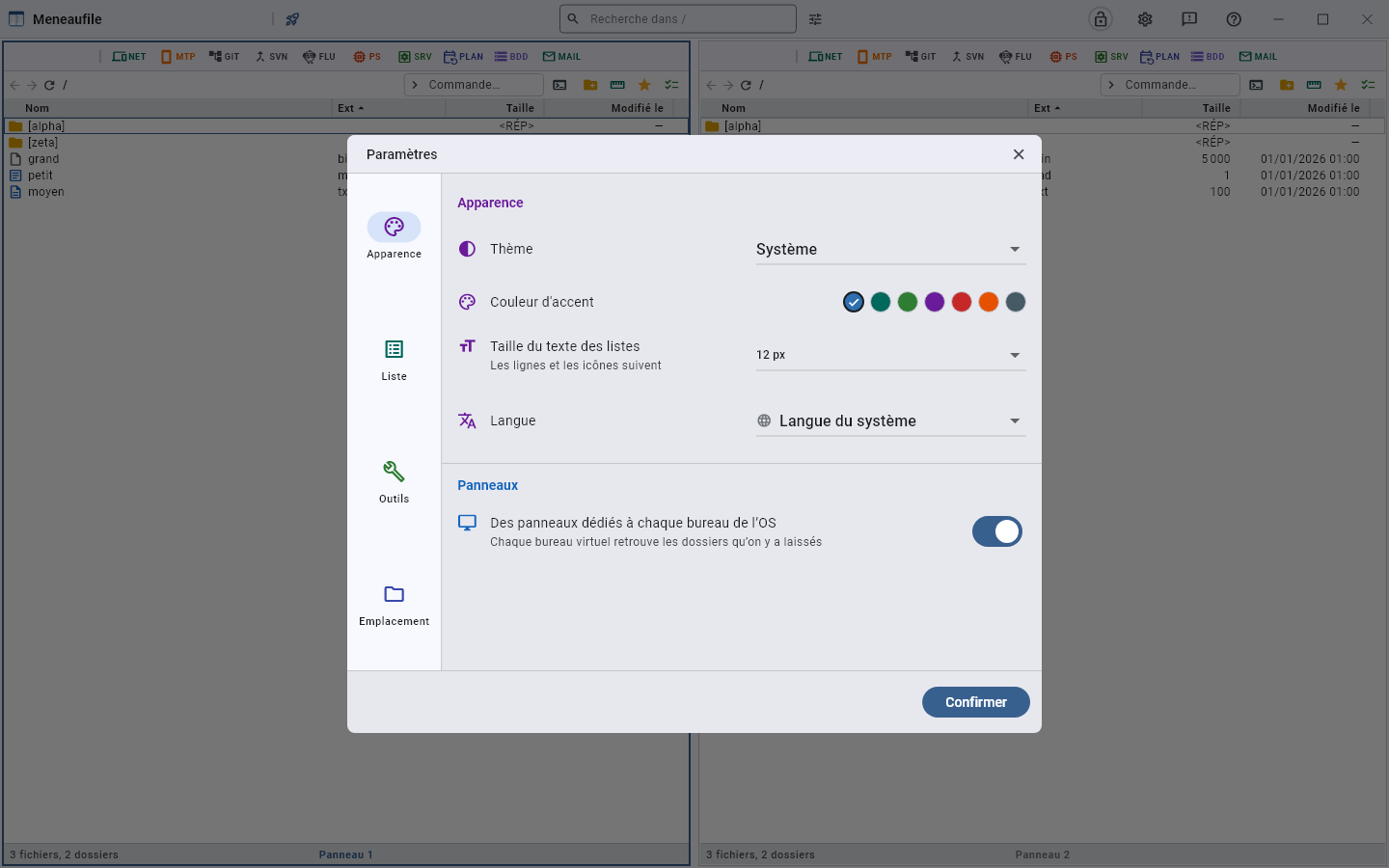Viewport: 1389px width, 868px height.
Task: Click SVN in the left panel toolbar
Action: (x=271, y=57)
